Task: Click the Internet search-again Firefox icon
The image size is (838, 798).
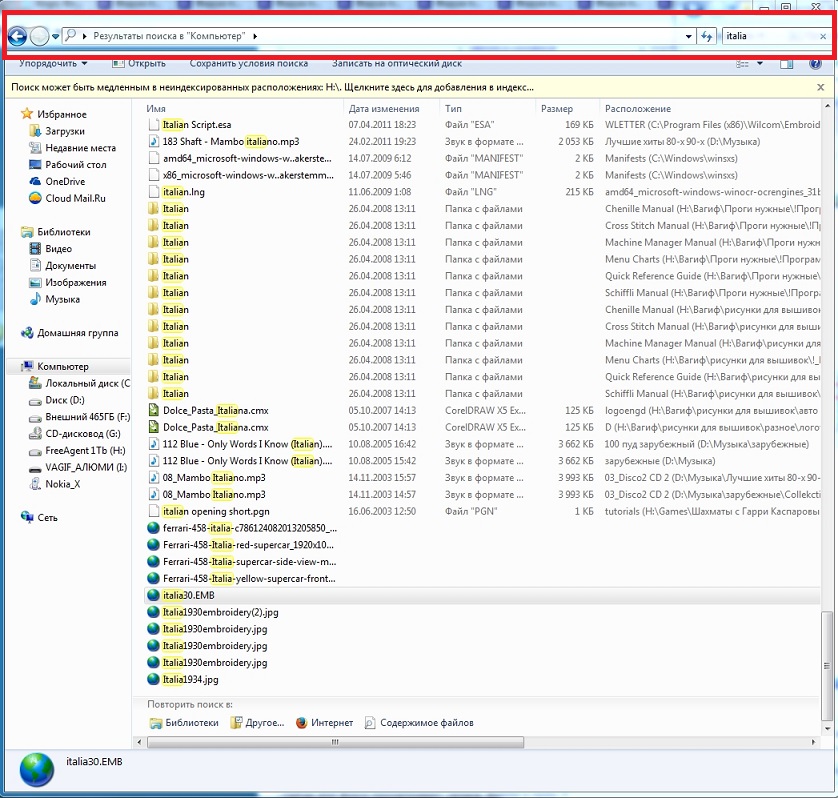Action: (301, 723)
